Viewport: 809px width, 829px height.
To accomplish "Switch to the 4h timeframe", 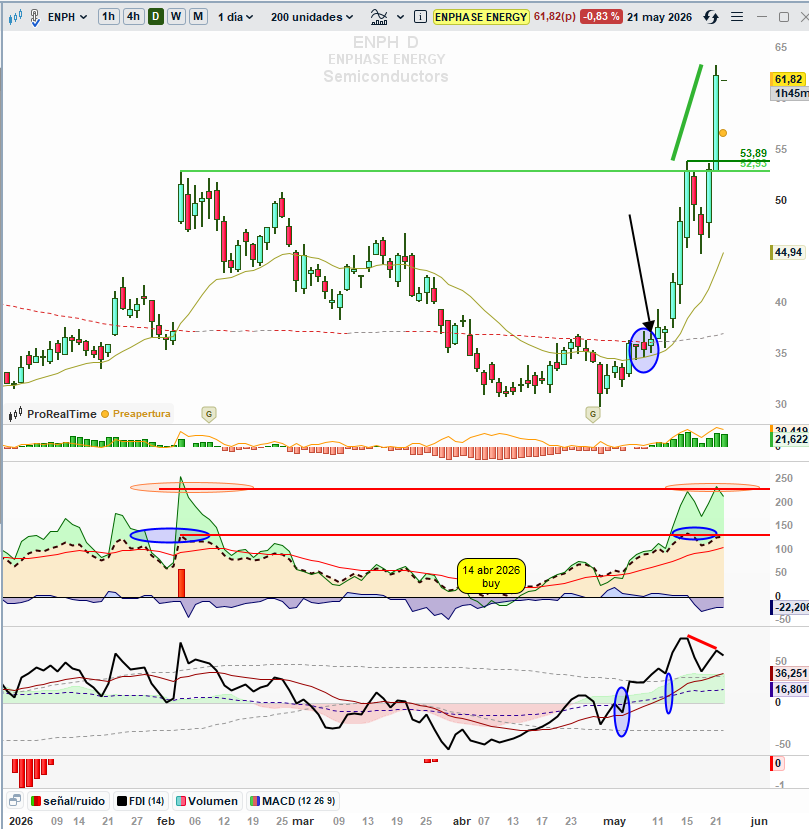I will point(133,16).
